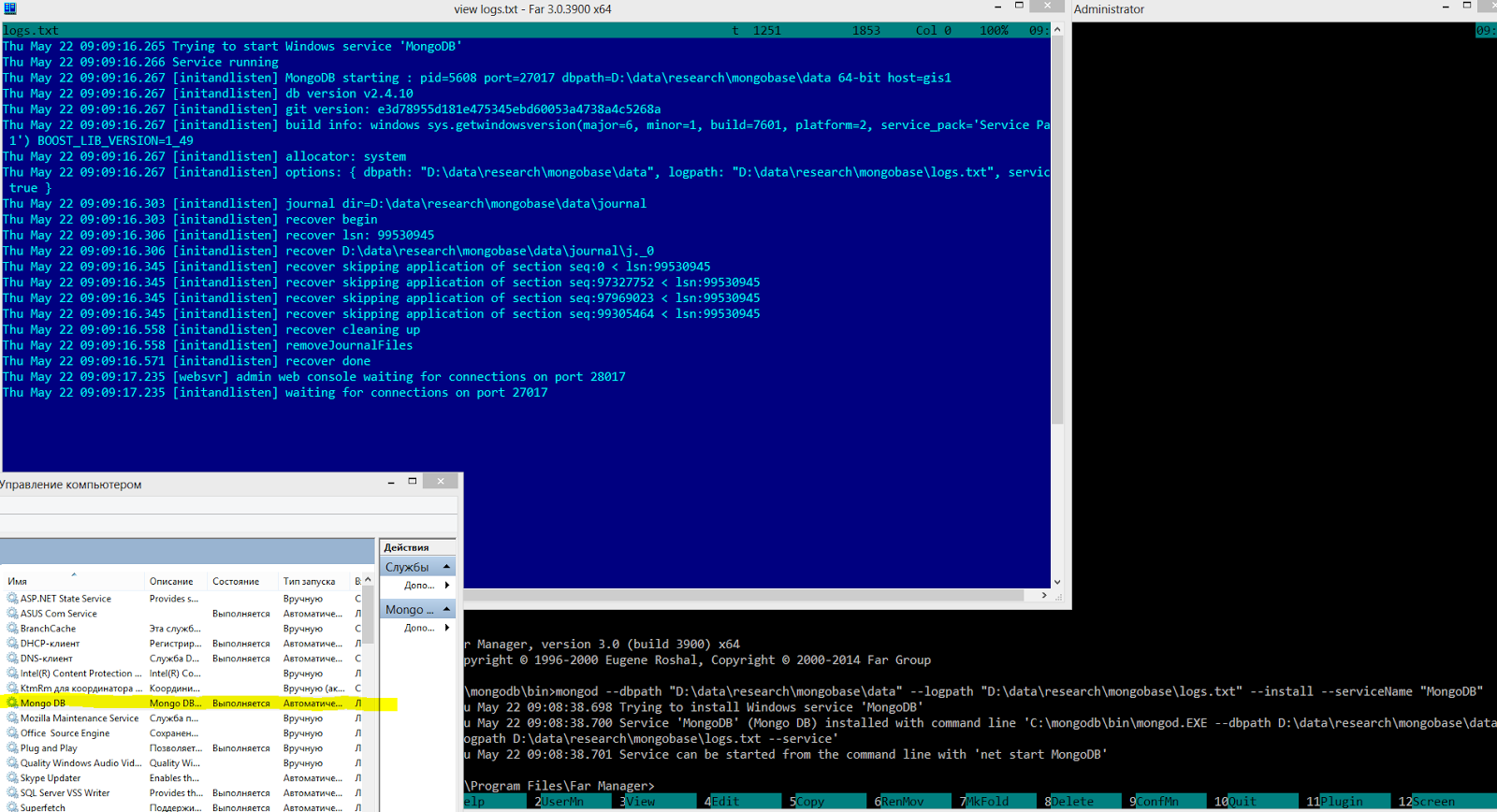
Task: Click Edit in Far key bar
Action: 743,802
